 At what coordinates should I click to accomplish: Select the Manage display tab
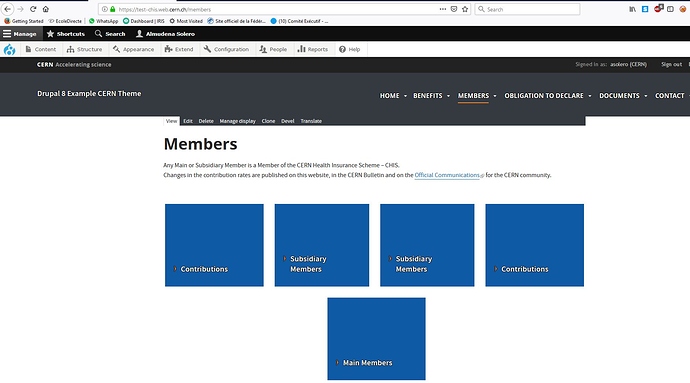click(238, 121)
